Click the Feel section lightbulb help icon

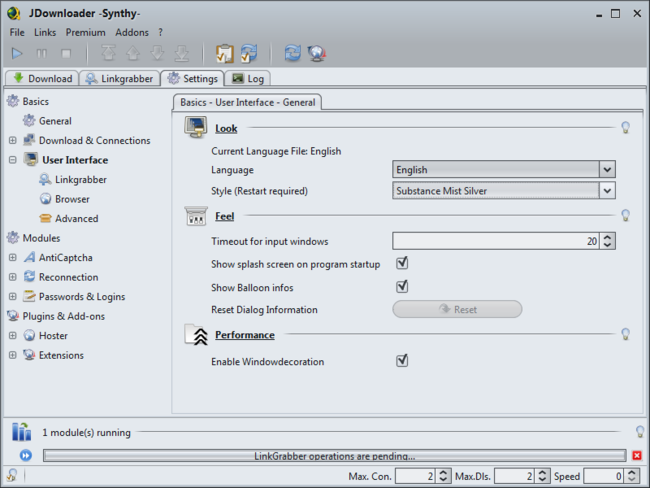click(626, 215)
